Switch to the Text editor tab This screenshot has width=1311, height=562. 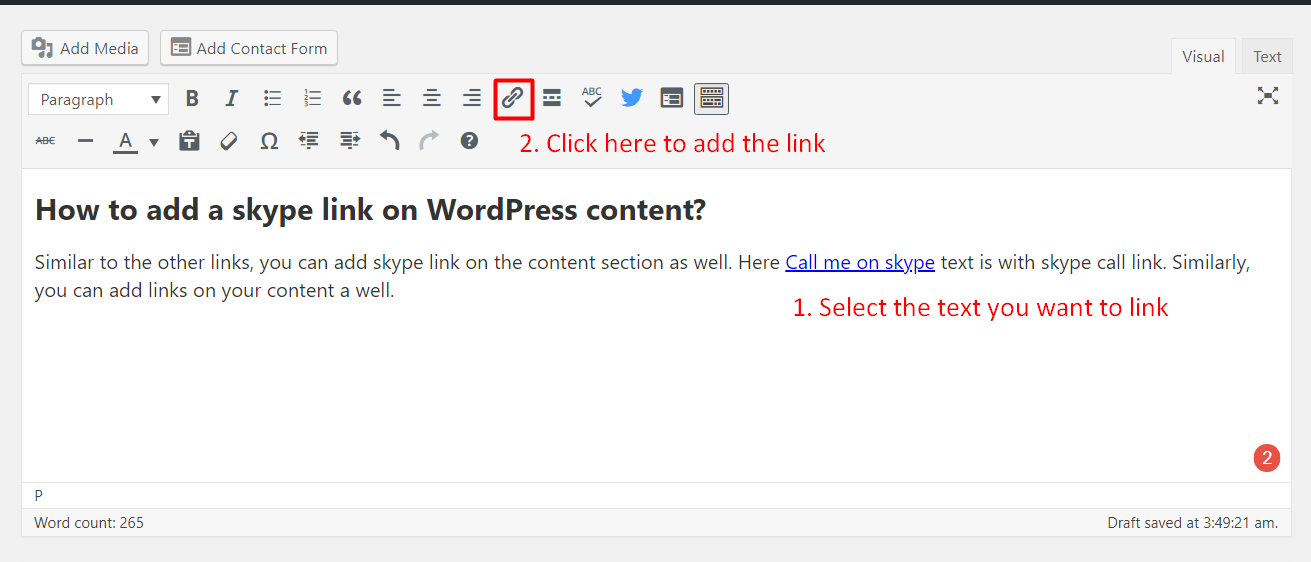click(1267, 56)
